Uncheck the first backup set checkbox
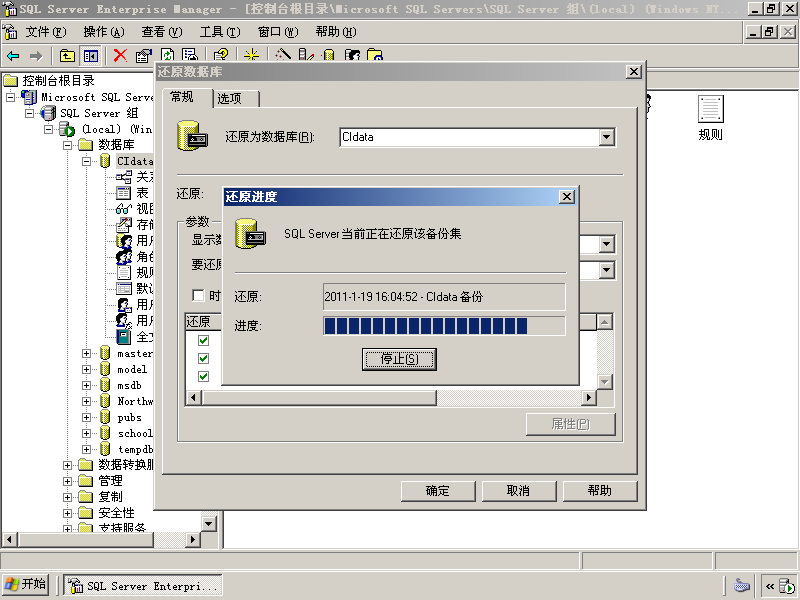 coord(203,340)
